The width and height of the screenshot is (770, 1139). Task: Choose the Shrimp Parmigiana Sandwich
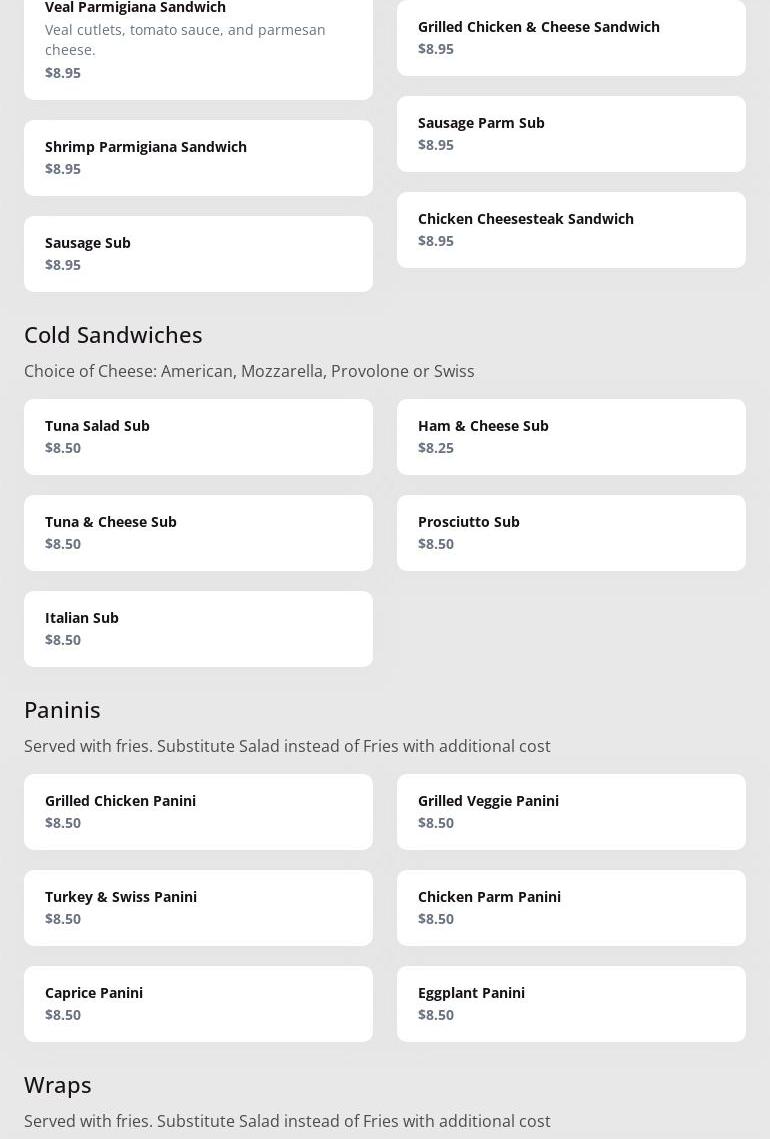(x=198, y=157)
